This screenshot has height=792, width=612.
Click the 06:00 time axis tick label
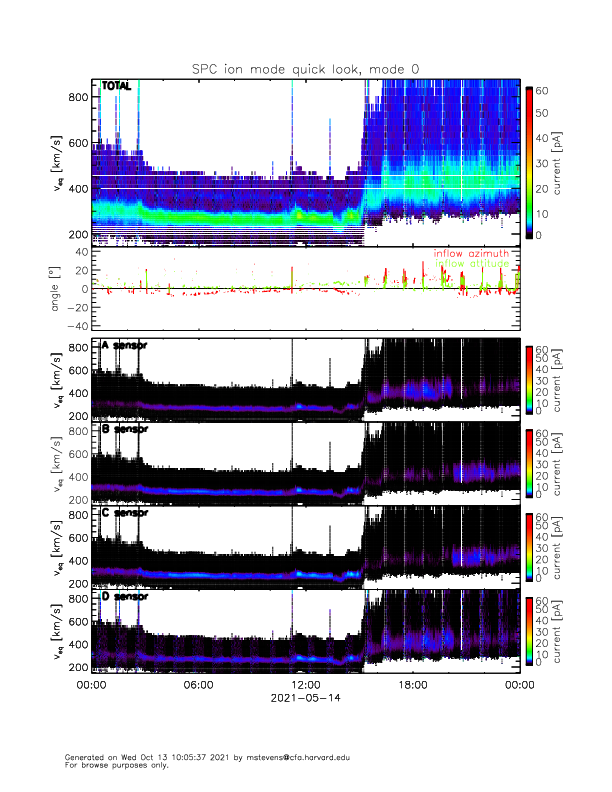click(198, 685)
